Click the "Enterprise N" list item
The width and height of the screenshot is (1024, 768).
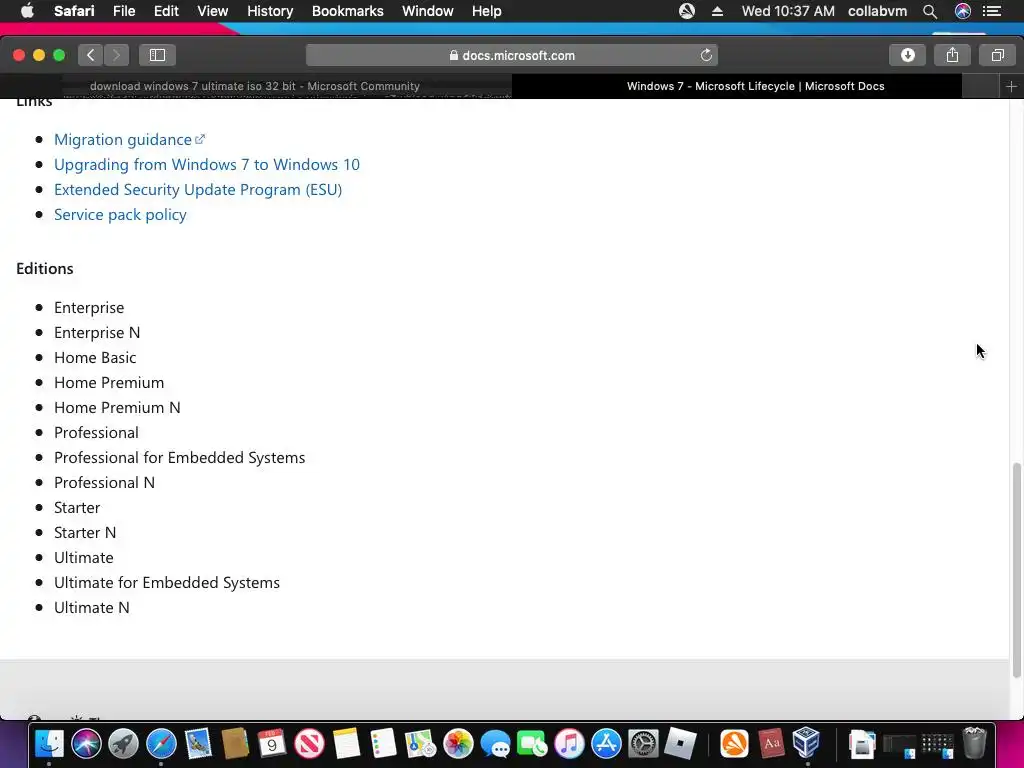coord(97,332)
